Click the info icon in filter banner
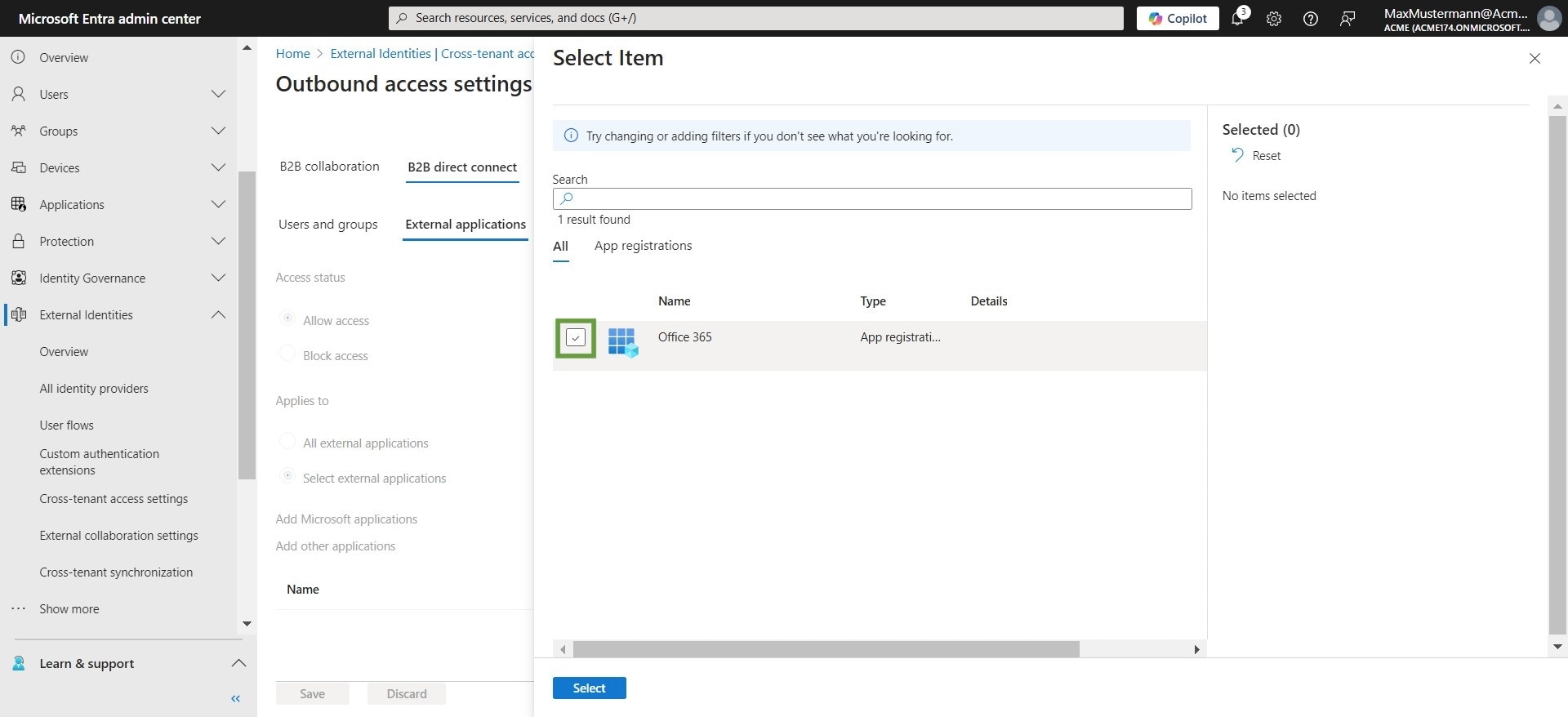The width and height of the screenshot is (1568, 717). pyautogui.click(x=571, y=136)
